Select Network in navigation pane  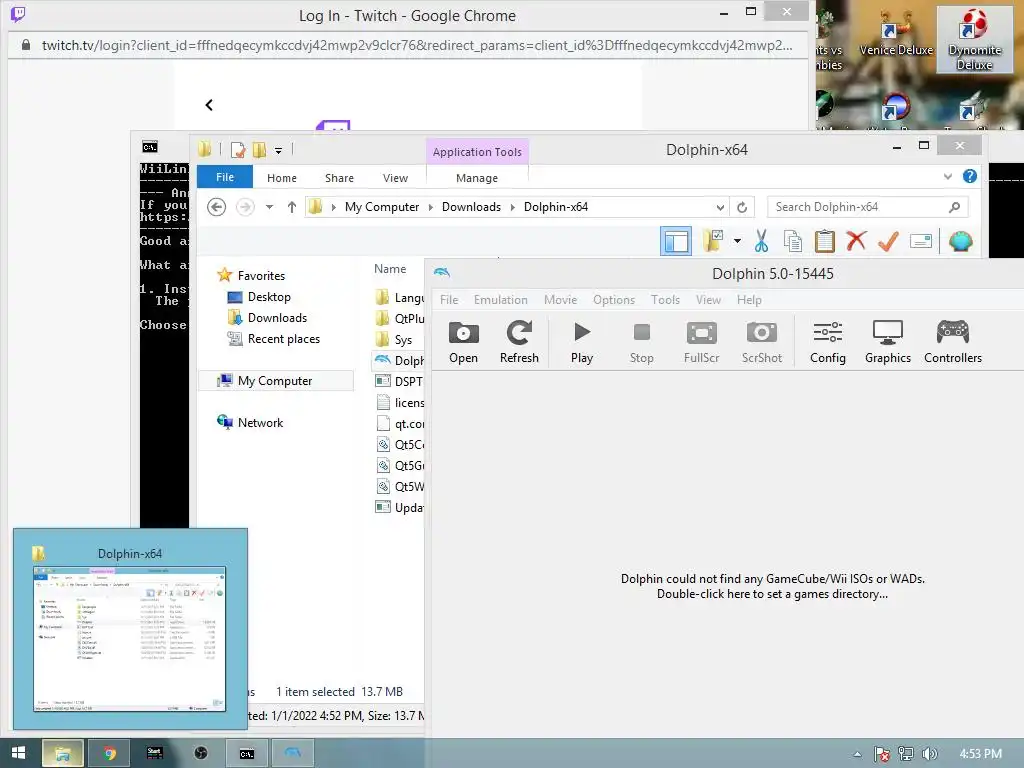(x=260, y=423)
